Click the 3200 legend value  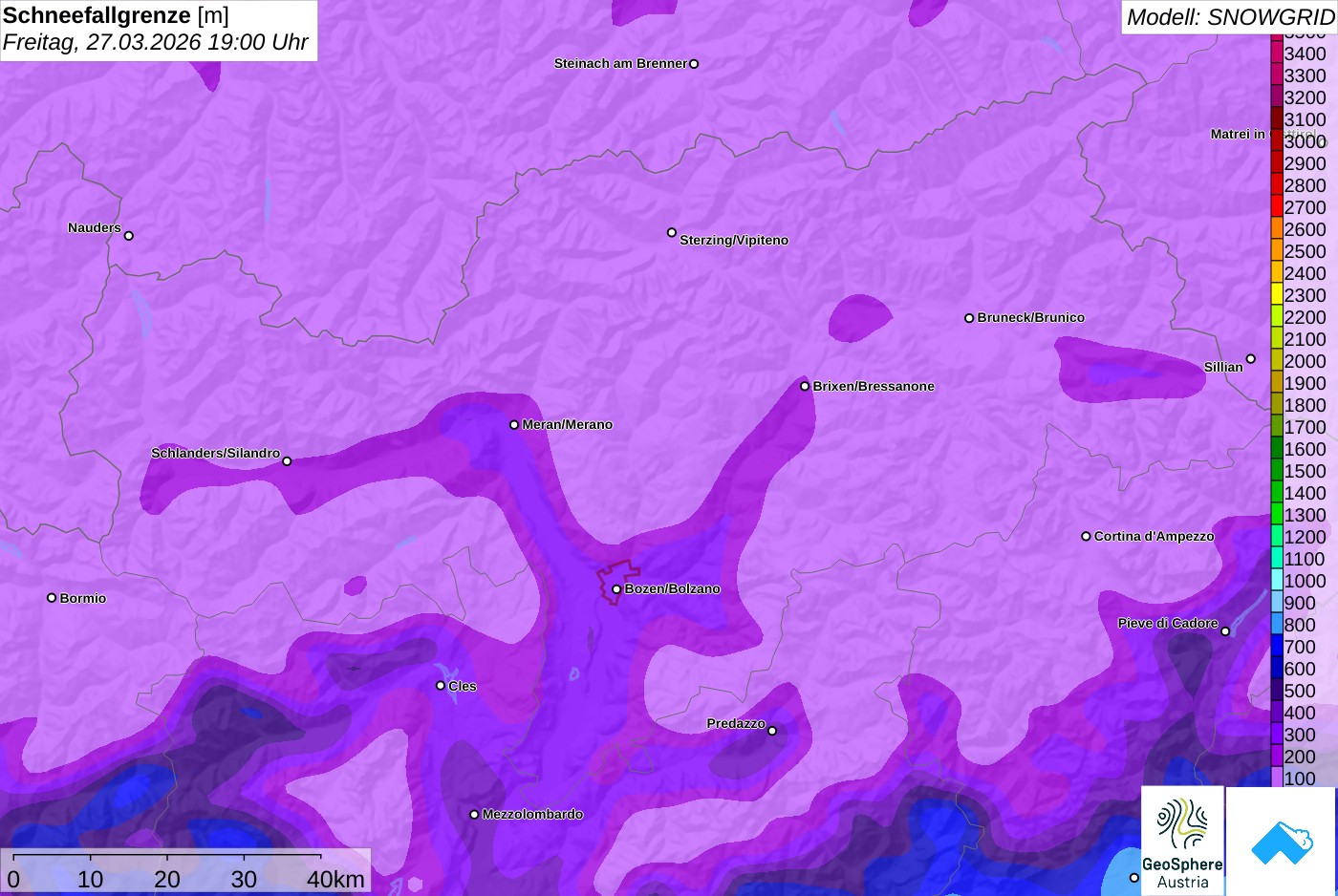click(x=1306, y=97)
